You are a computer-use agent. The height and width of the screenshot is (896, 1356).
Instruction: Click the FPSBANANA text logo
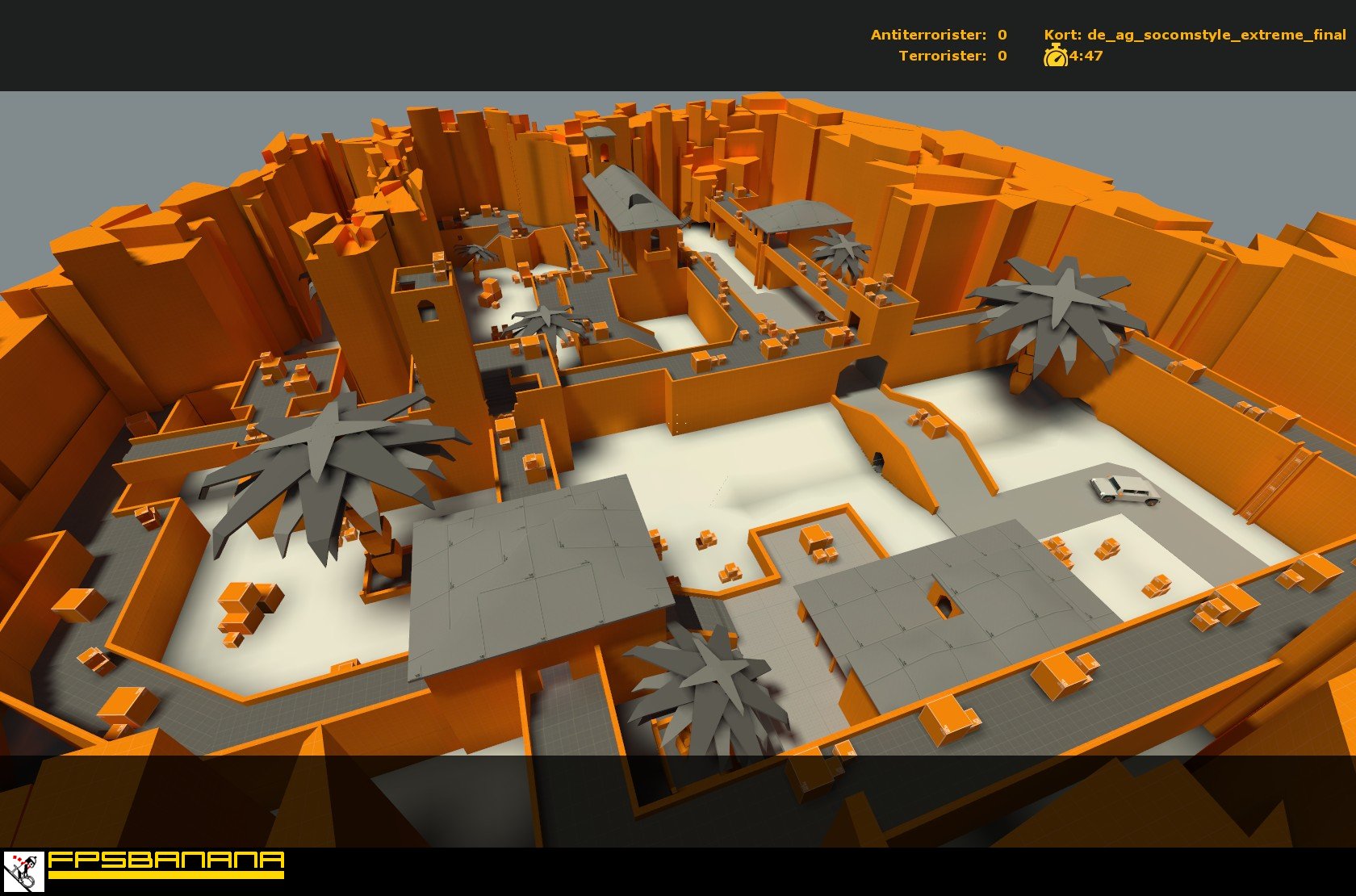(165, 859)
